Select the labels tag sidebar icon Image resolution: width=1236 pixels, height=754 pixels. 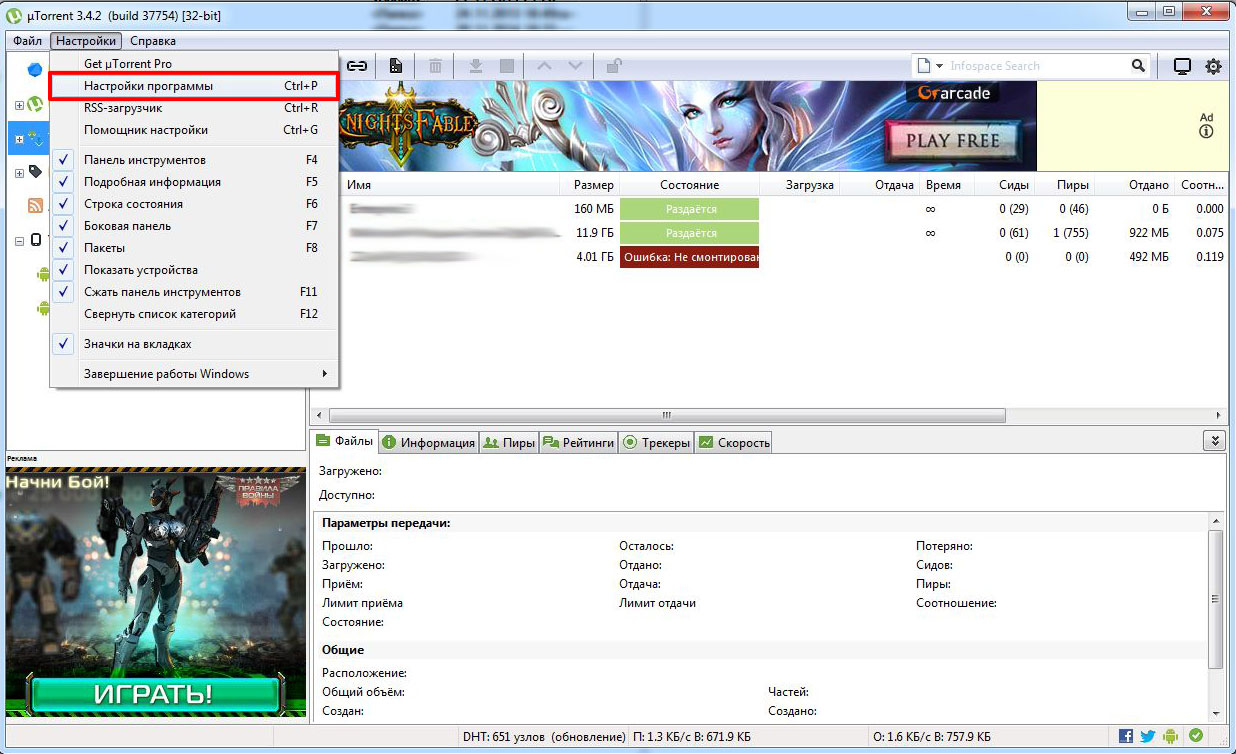36,172
